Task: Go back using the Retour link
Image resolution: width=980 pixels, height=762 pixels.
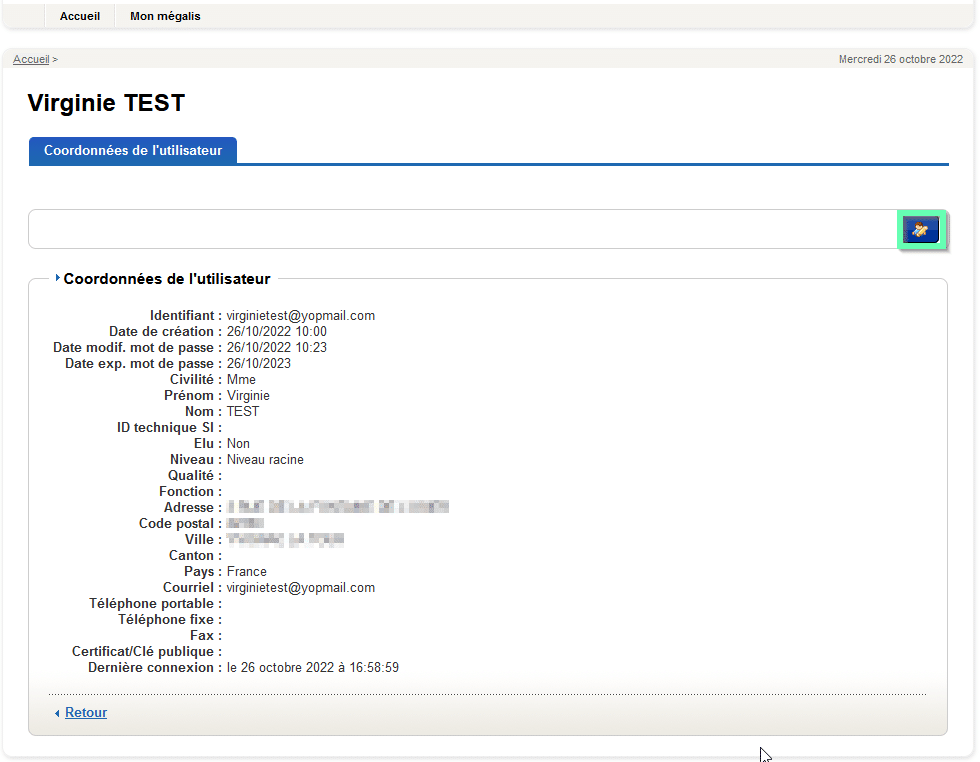Action: 86,713
